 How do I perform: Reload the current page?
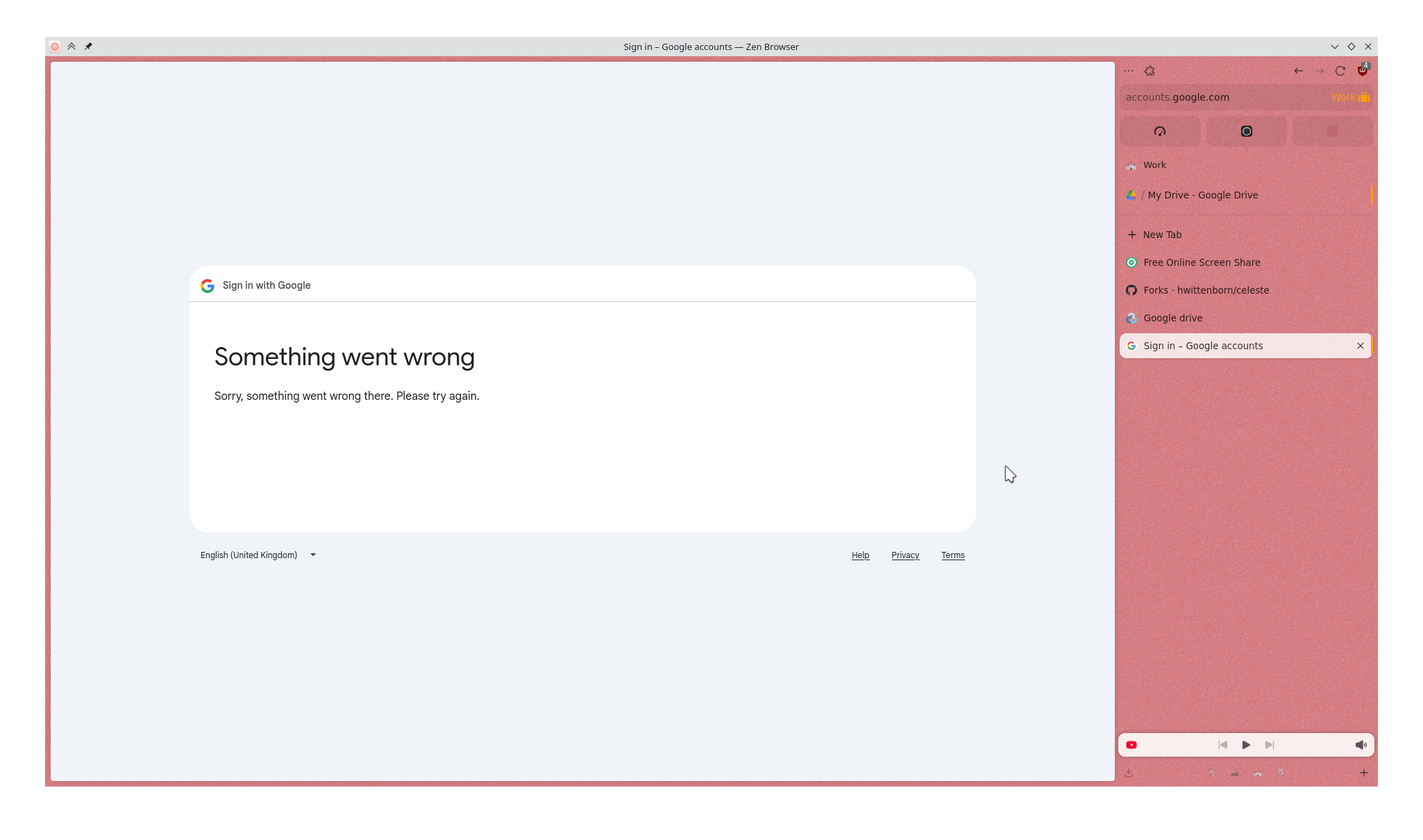coord(1340,71)
